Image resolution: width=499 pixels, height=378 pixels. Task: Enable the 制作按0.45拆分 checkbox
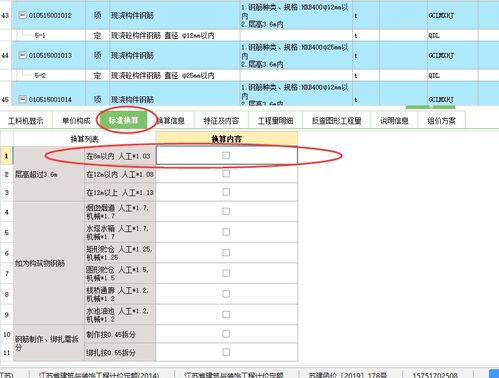226,334
